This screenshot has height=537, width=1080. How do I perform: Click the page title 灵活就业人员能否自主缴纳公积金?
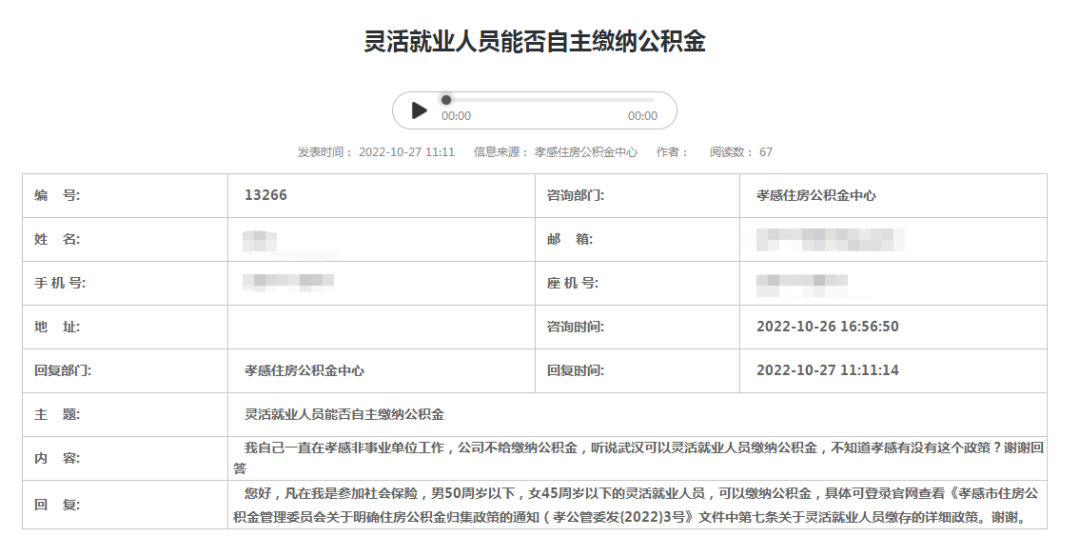coord(535,42)
